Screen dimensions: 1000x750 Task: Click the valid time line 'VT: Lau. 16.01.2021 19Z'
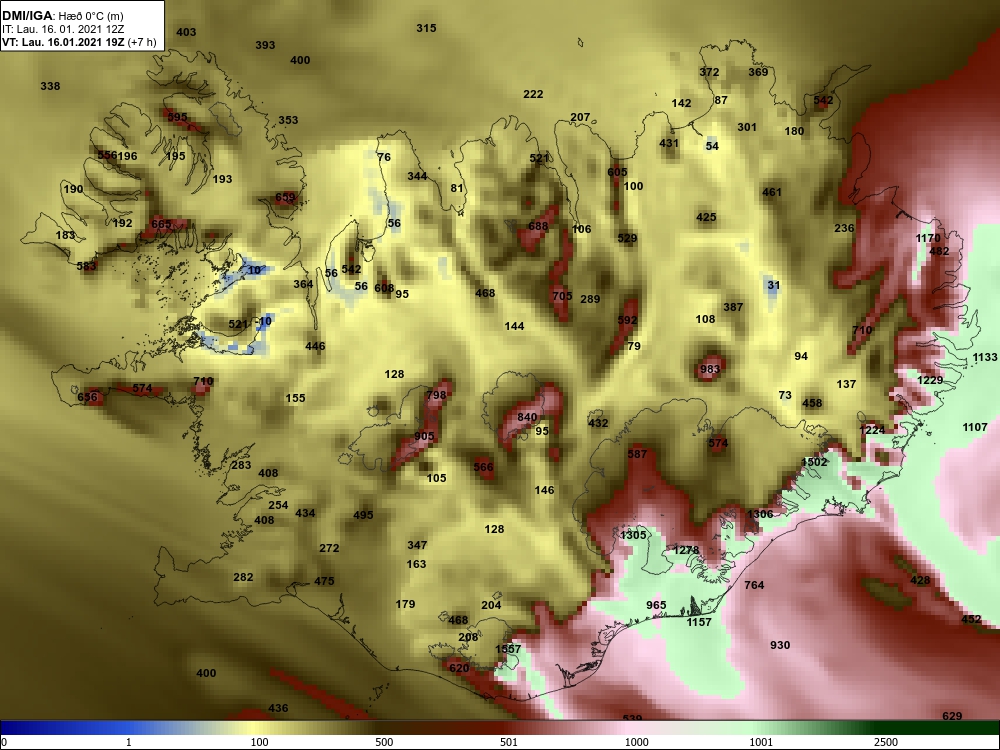point(64,42)
